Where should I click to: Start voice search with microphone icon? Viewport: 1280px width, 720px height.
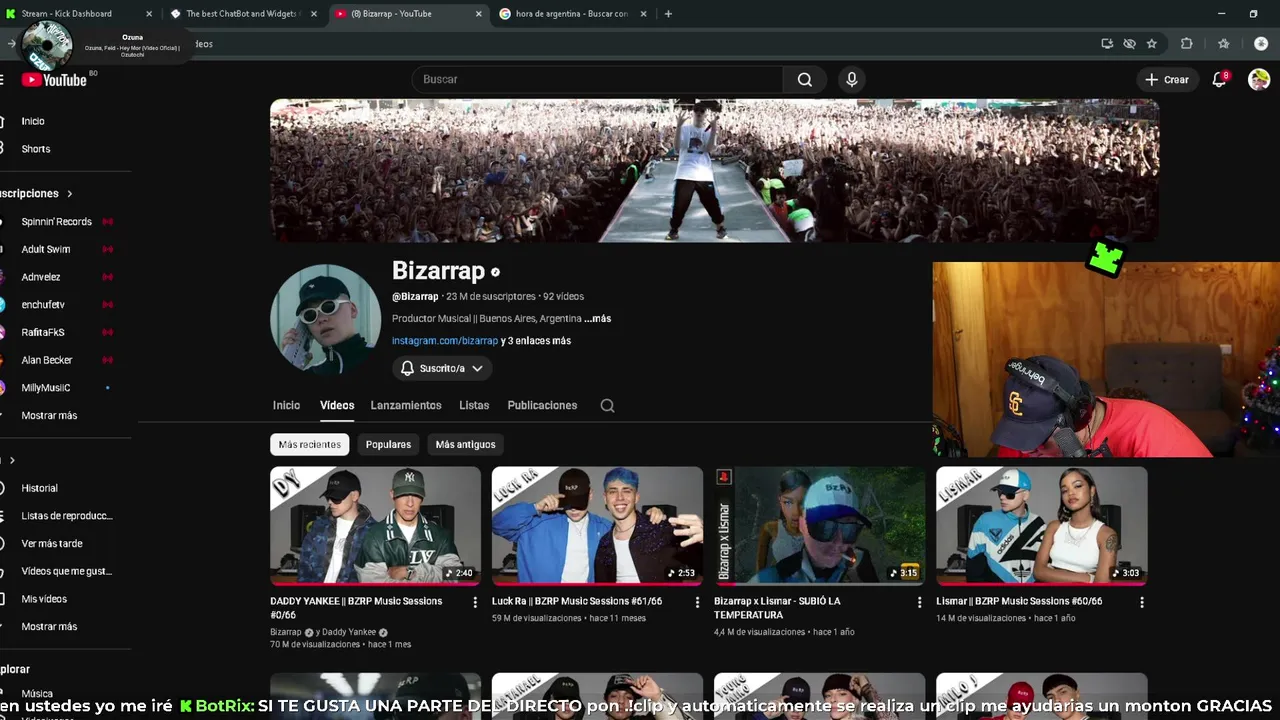(x=852, y=79)
